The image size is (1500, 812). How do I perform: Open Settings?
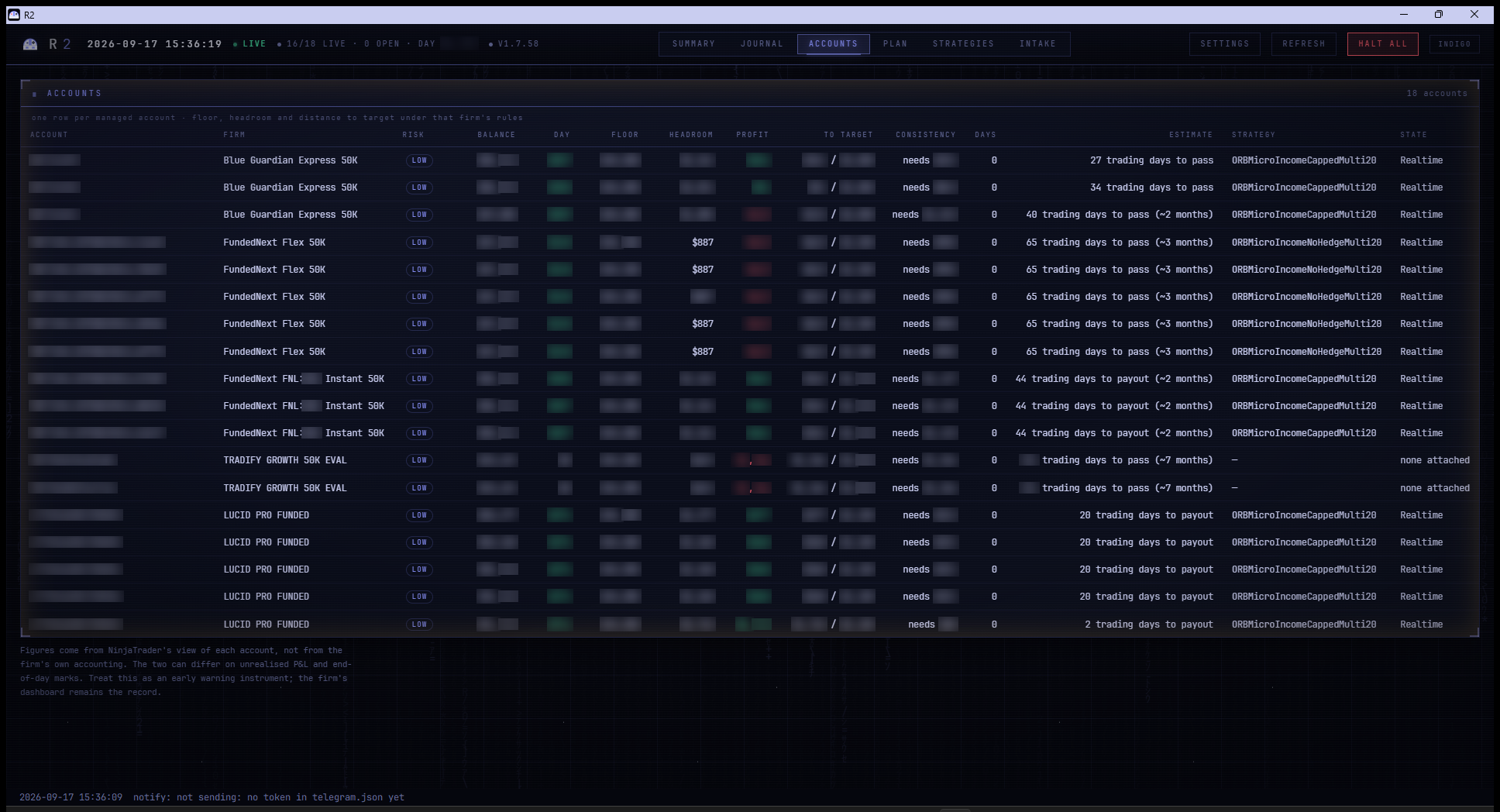point(1225,44)
